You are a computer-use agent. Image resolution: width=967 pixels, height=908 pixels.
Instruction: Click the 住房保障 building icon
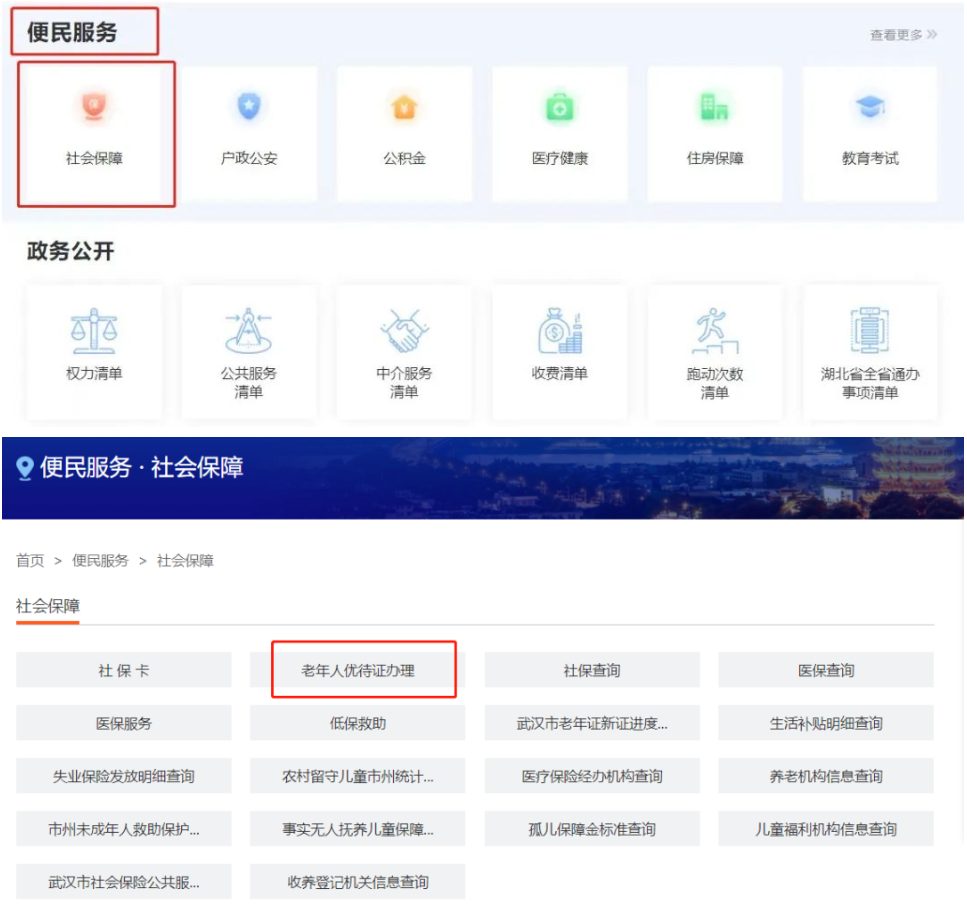pos(715,106)
